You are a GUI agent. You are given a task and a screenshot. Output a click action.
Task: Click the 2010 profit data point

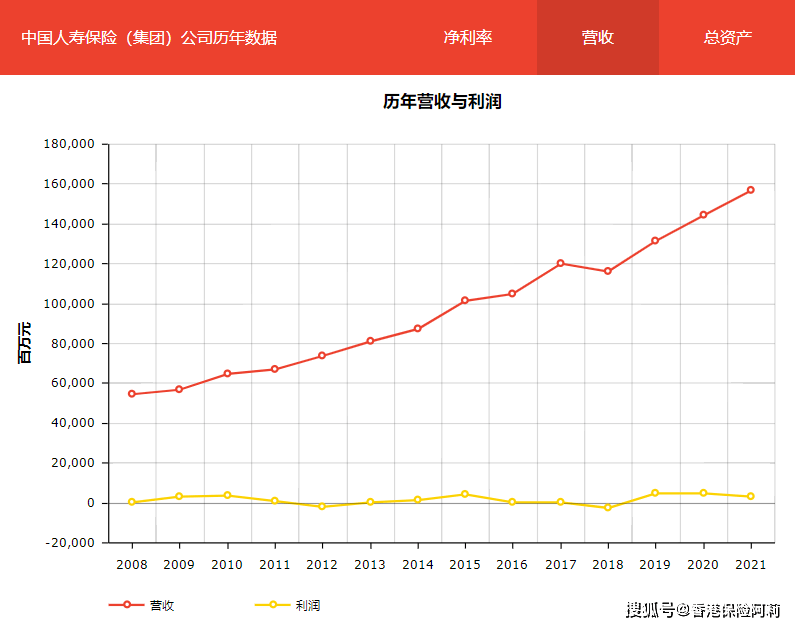pyautogui.click(x=227, y=495)
